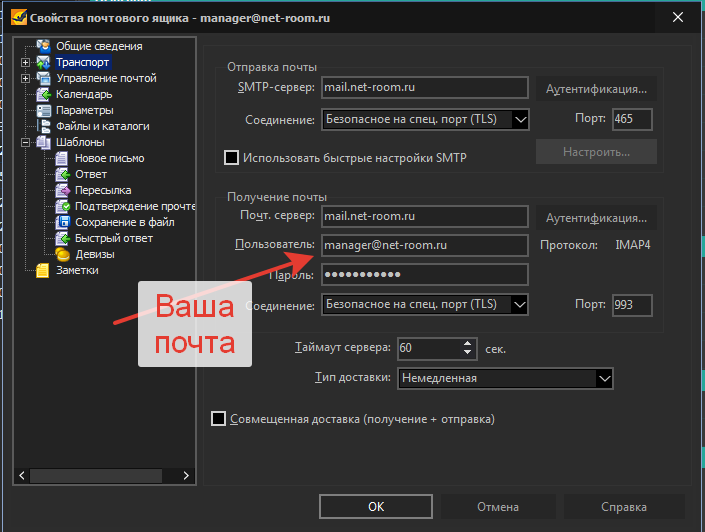Image resolution: width=705 pixels, height=532 pixels.
Task: Click the Пересылка template icon
Action: [x=62, y=190]
